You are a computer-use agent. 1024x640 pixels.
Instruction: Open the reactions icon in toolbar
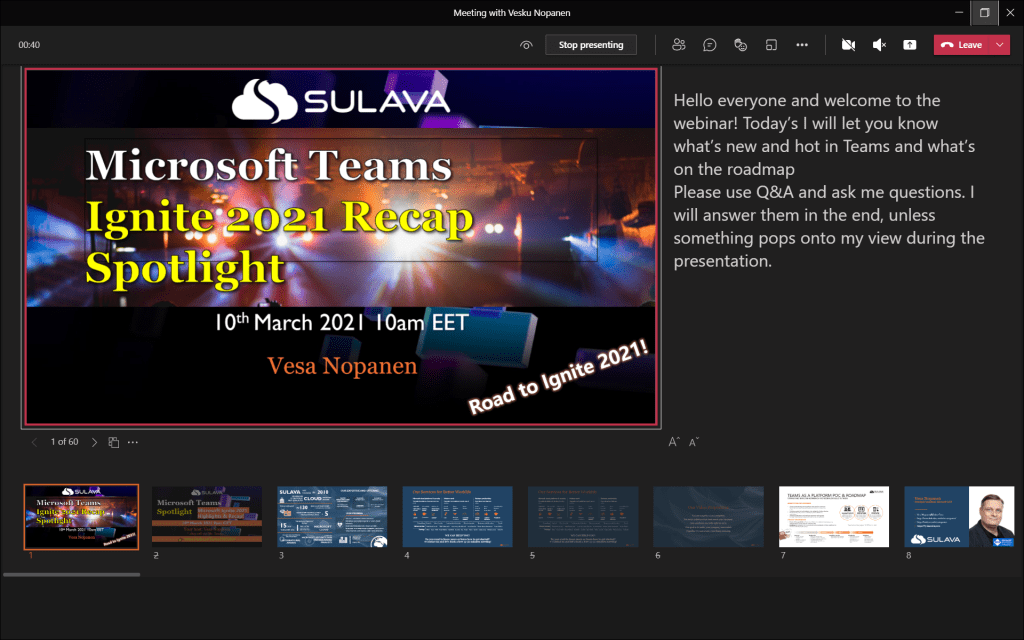pyautogui.click(x=741, y=45)
